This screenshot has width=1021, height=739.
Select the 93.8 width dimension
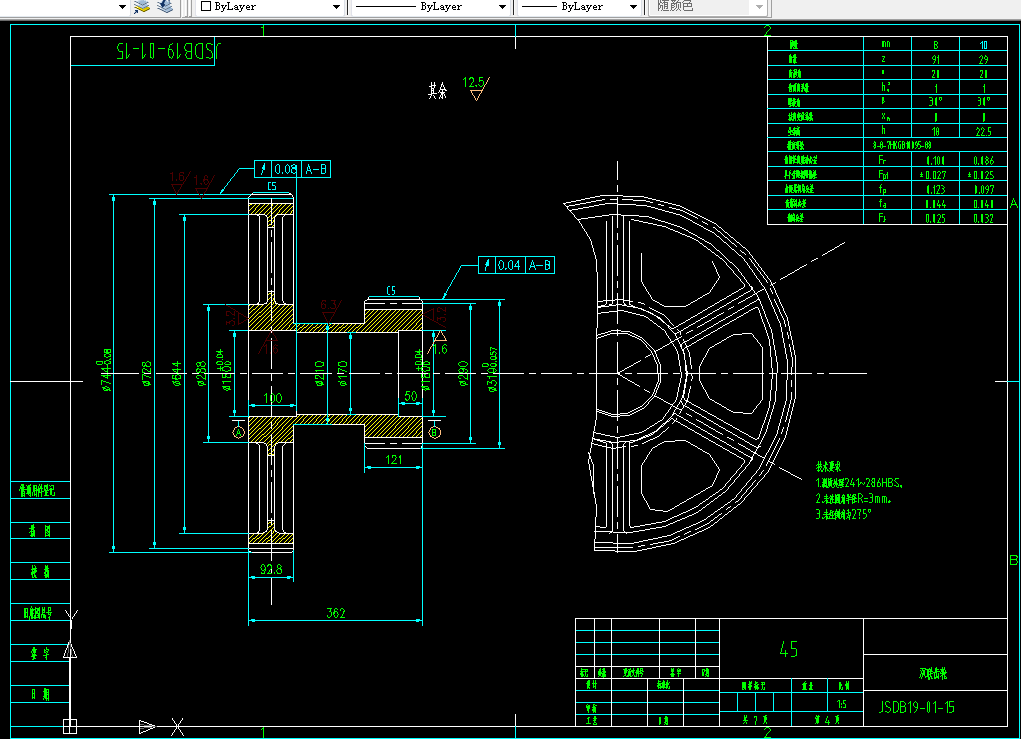(x=271, y=569)
